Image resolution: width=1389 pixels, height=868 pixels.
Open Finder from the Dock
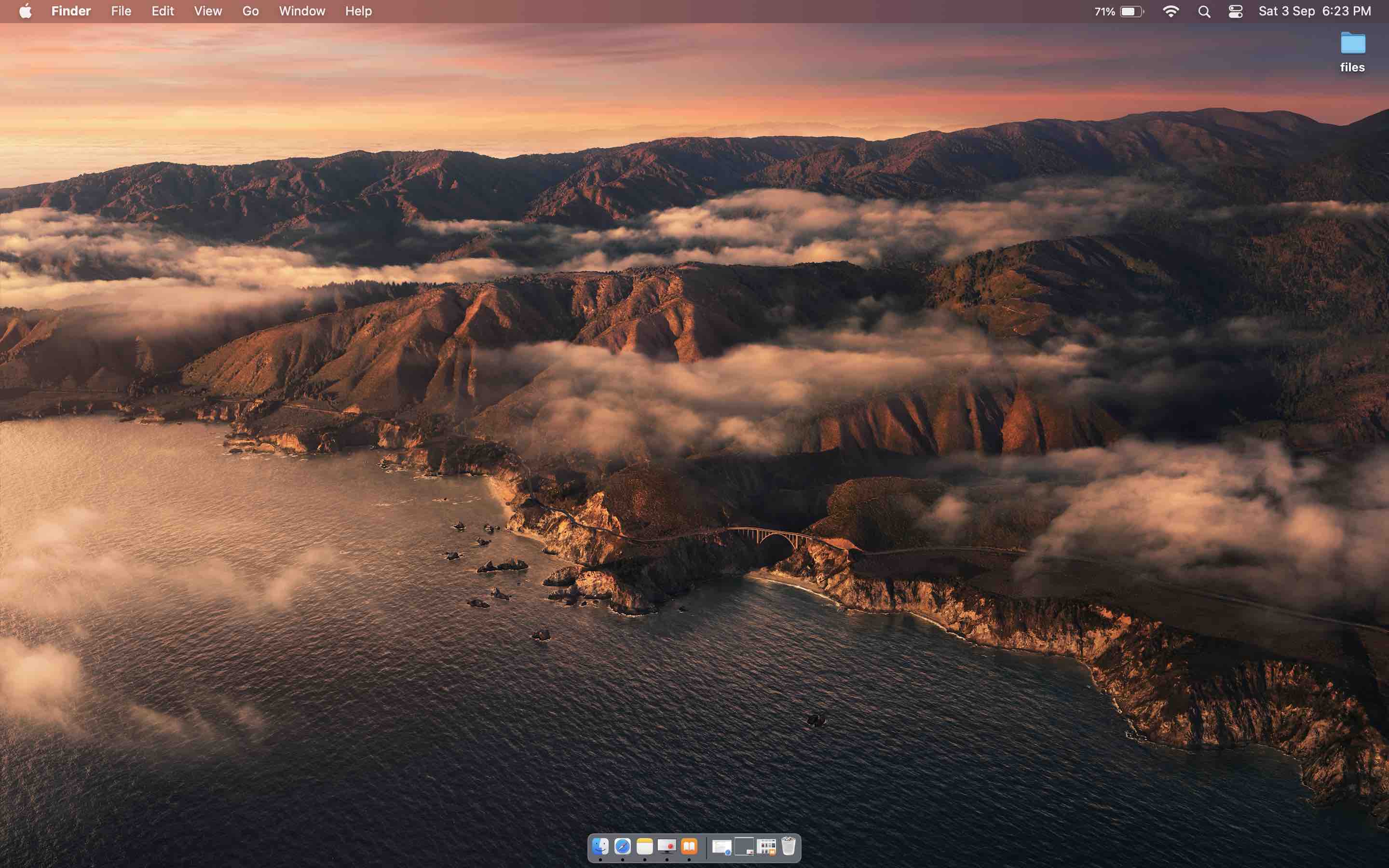tap(600, 846)
